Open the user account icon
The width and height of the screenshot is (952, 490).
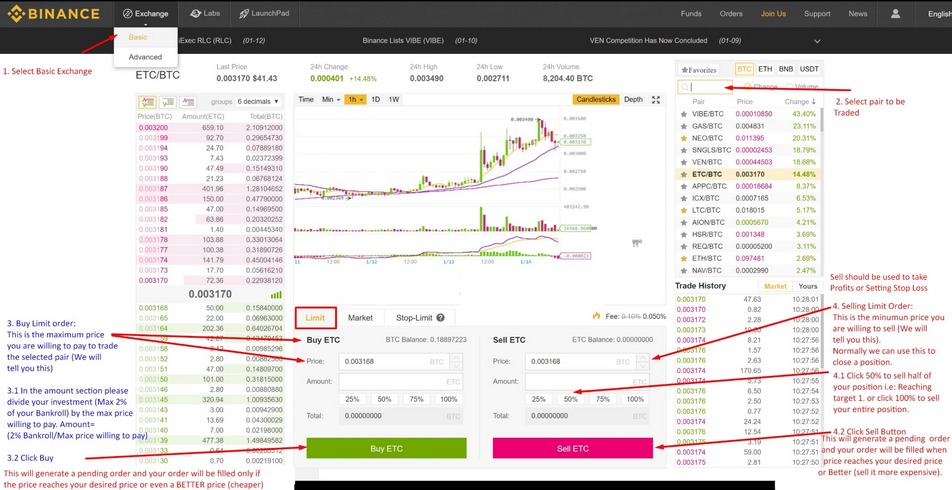(895, 13)
